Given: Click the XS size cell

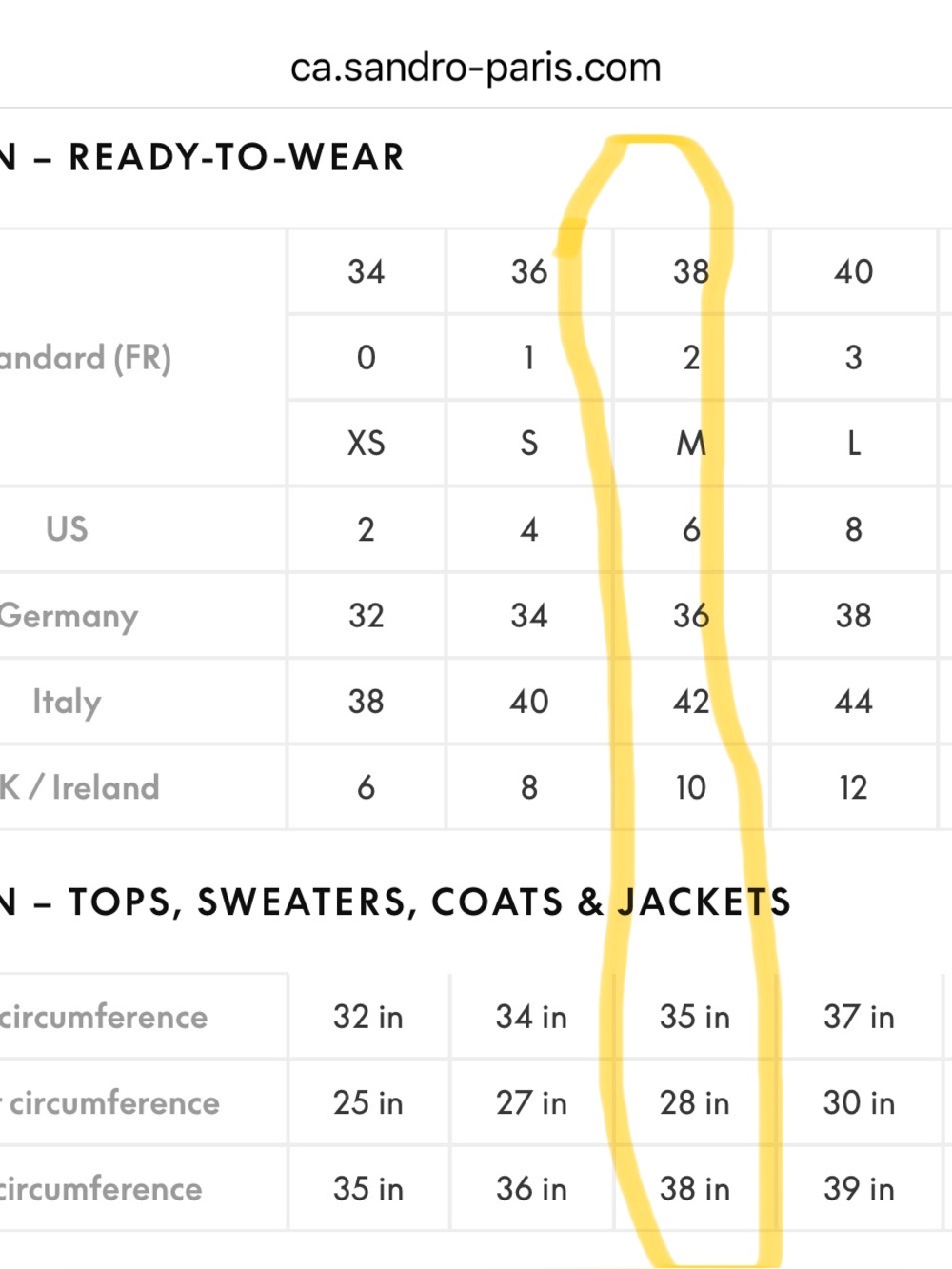Looking at the screenshot, I should [x=366, y=443].
